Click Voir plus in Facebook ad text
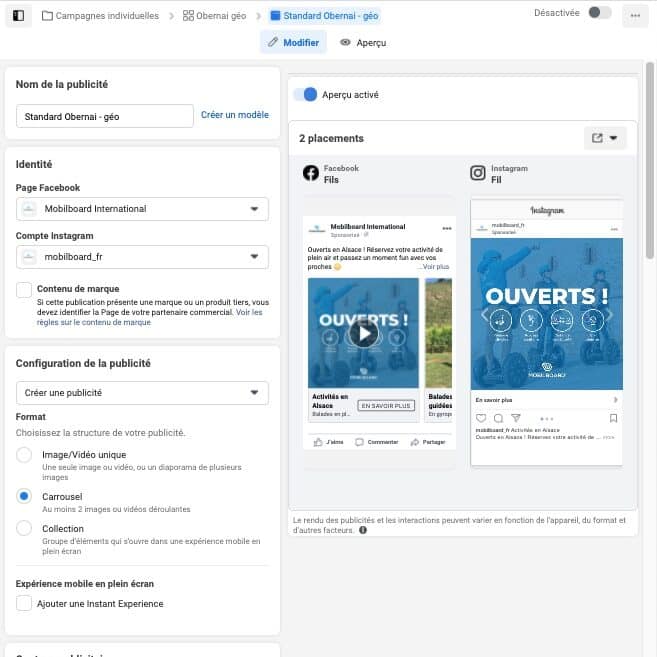The height and width of the screenshot is (657, 657). pos(435,267)
